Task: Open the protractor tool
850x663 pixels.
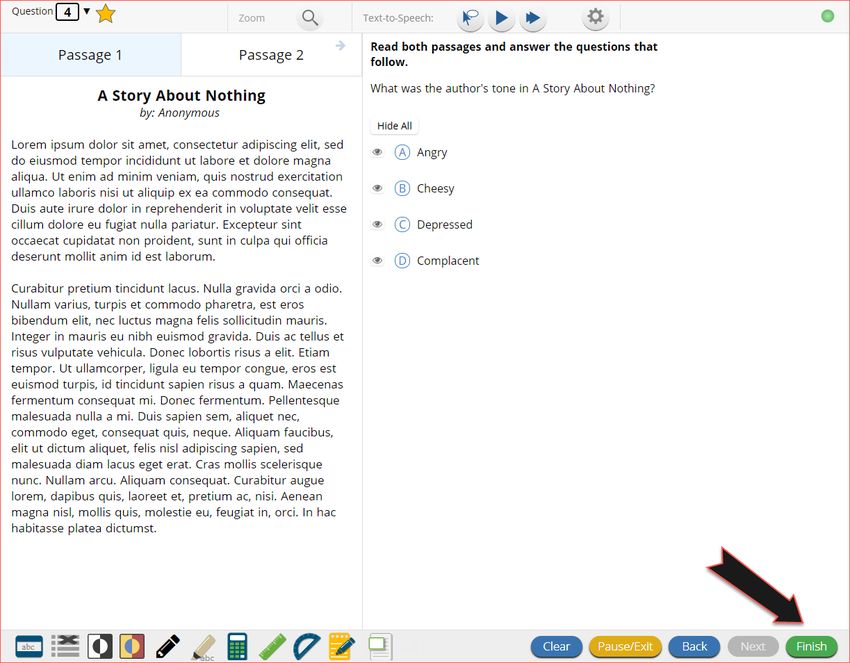Action: [307, 646]
